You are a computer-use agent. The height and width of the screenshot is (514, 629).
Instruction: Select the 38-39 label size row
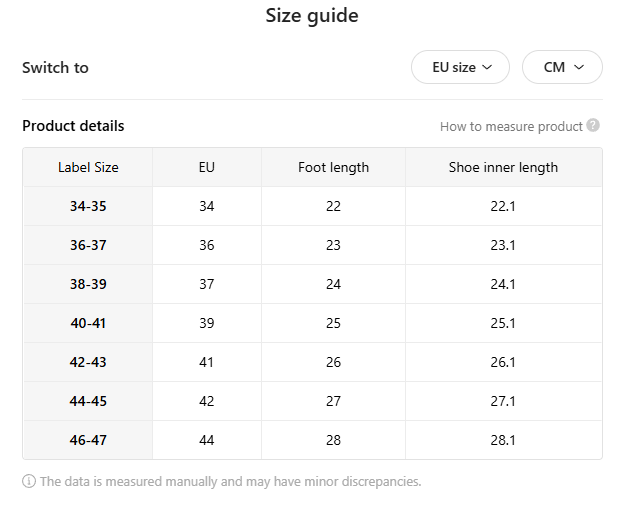[x=312, y=284]
